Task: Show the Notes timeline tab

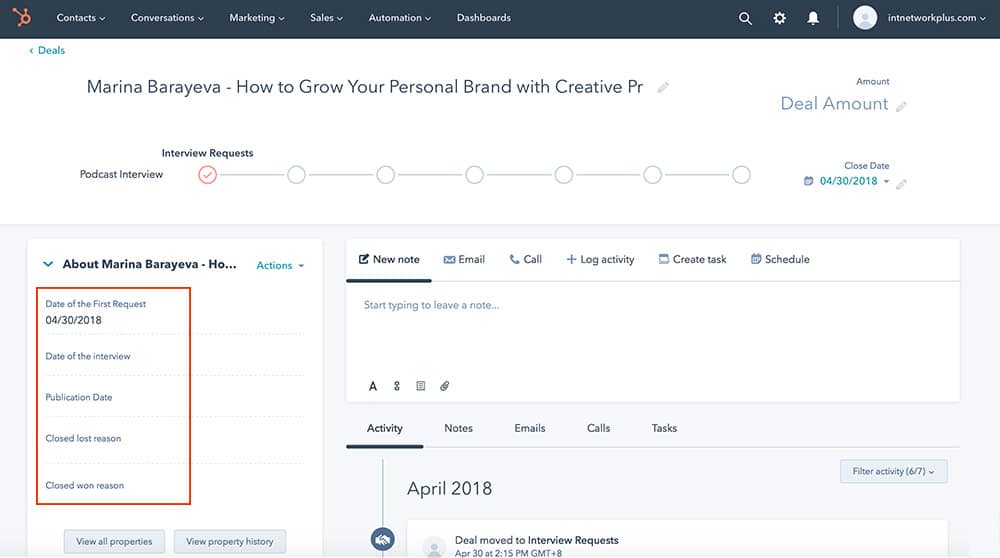Action: pyautogui.click(x=459, y=429)
